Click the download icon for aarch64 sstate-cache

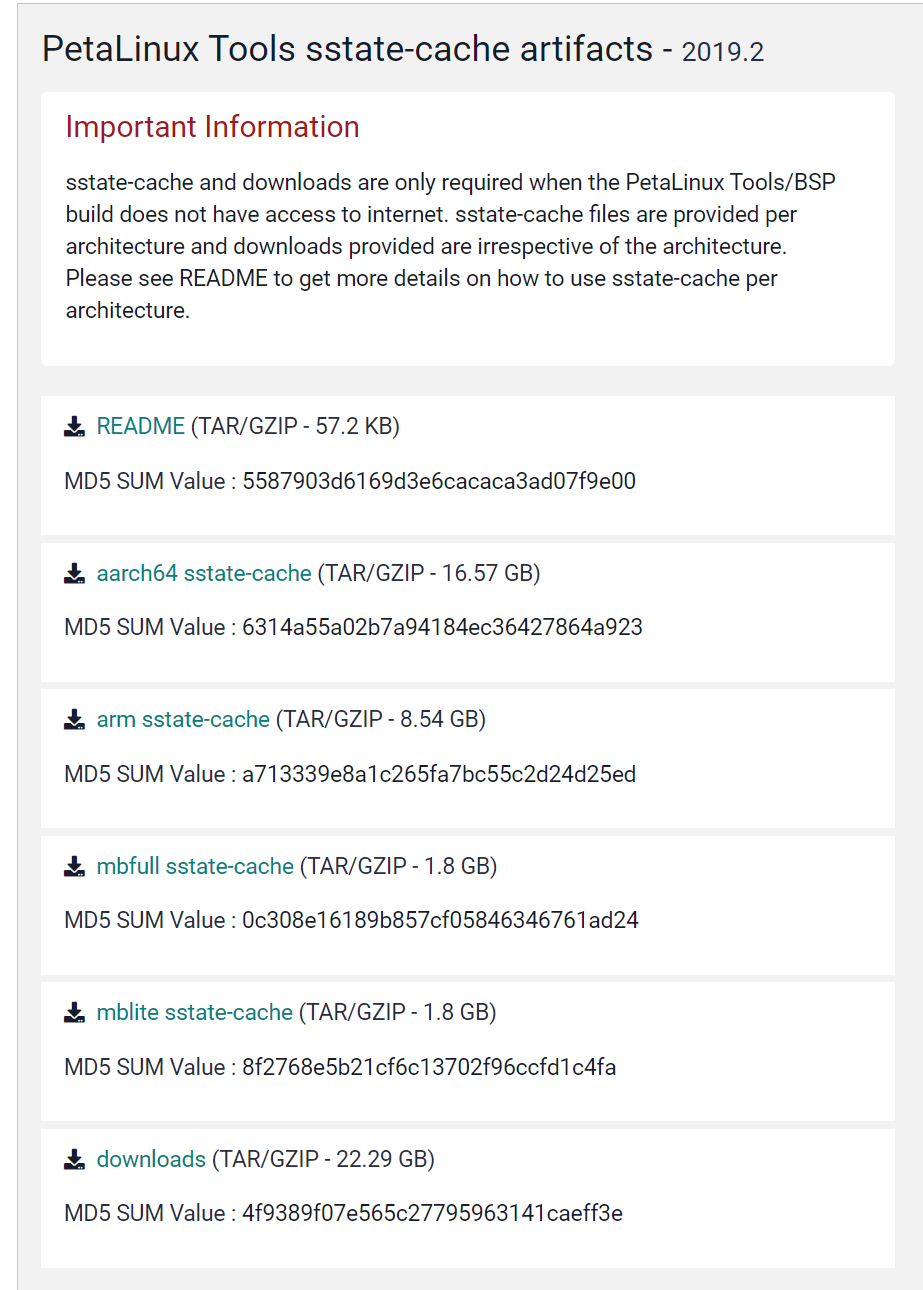point(73,573)
